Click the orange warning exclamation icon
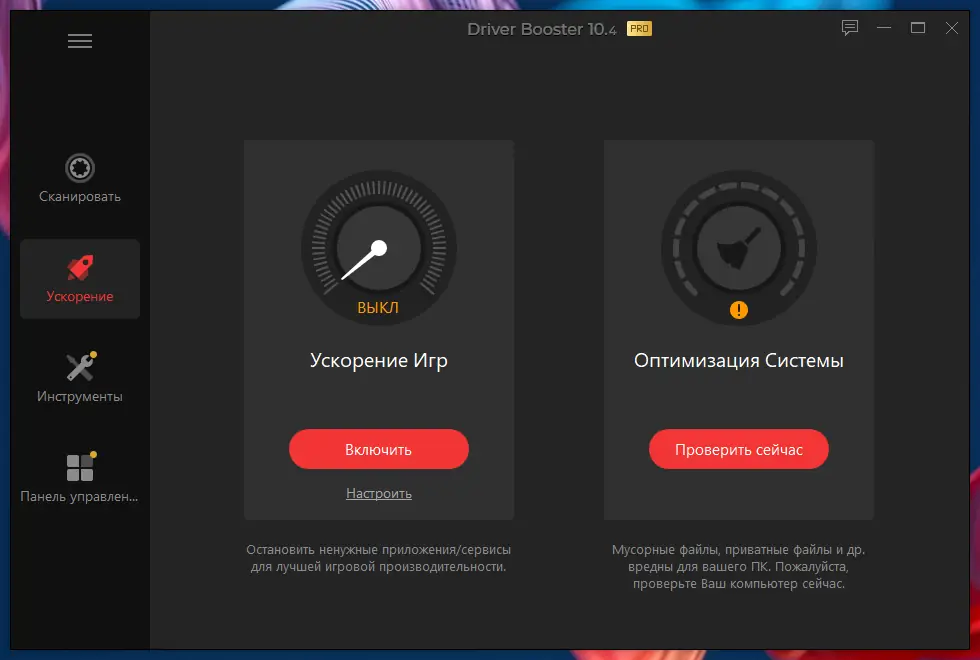 pyautogui.click(x=739, y=309)
